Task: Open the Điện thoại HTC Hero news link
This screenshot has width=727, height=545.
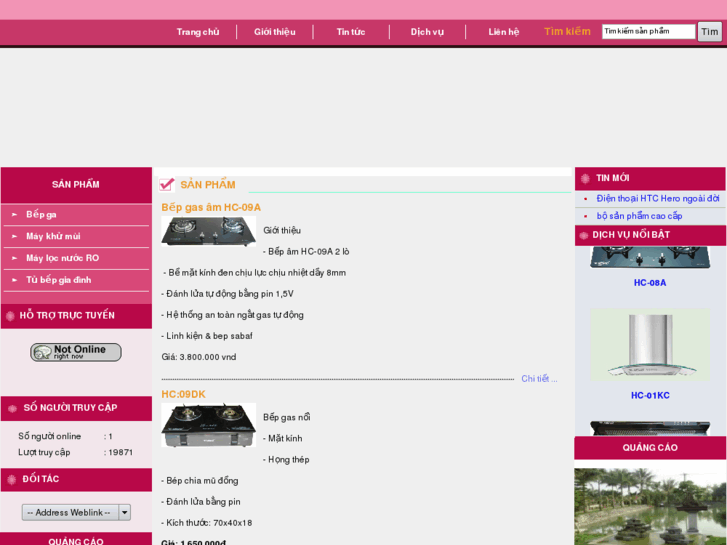Action: pos(657,199)
